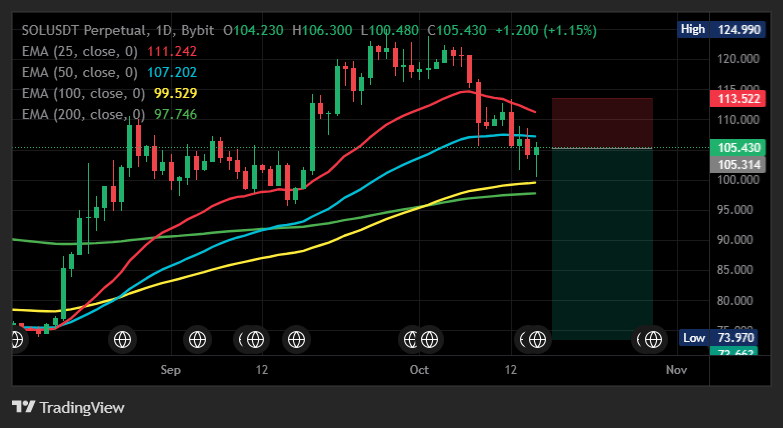This screenshot has width=783, height=428.
Task: Click the red 113.522 stop price tag
Action: [x=738, y=98]
